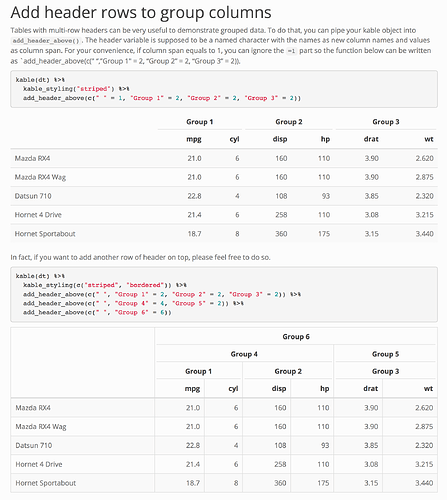Click "Hornet 4 Drive" row name in the bordered table
The height and width of the screenshot is (500, 447).
[x=39, y=464]
